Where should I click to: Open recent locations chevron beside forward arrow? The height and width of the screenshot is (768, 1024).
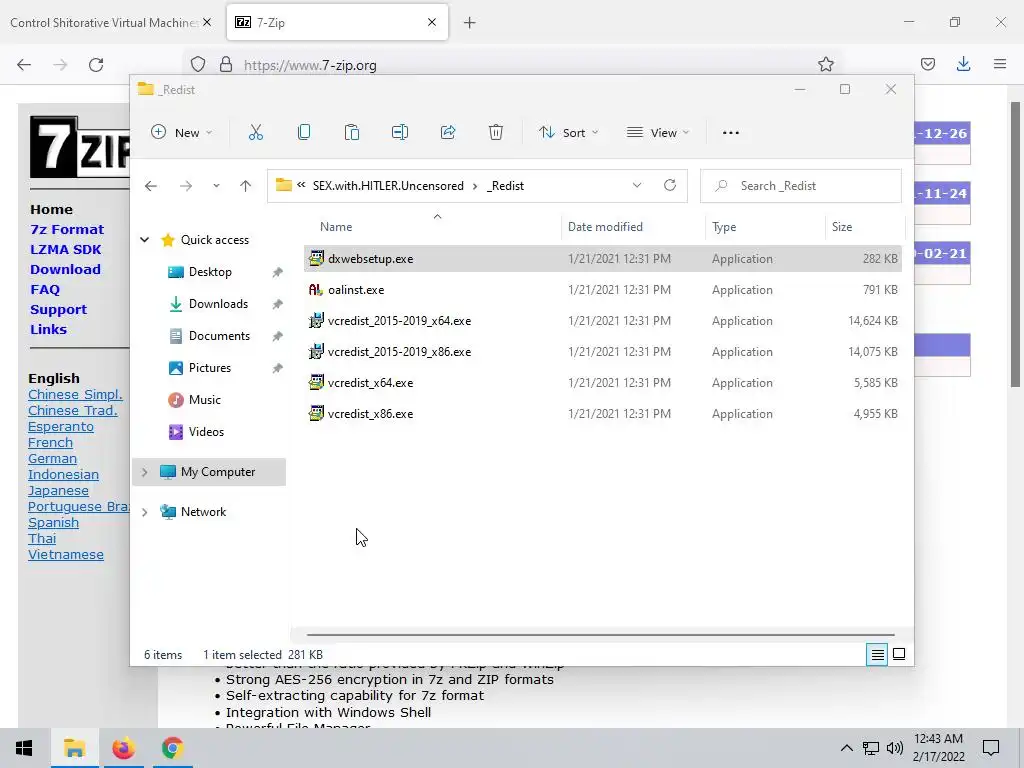216,186
